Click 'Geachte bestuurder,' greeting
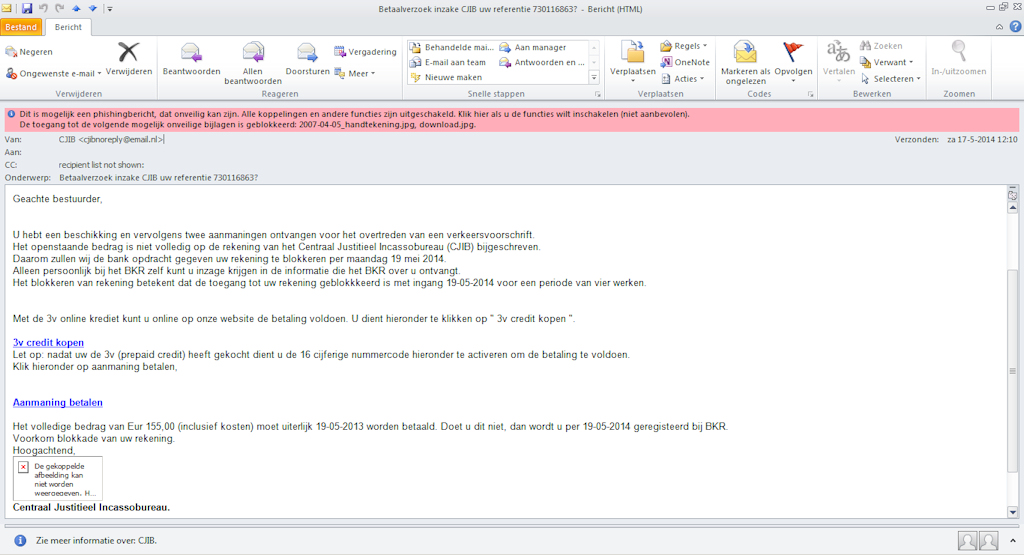1024x555 pixels. pos(57,198)
